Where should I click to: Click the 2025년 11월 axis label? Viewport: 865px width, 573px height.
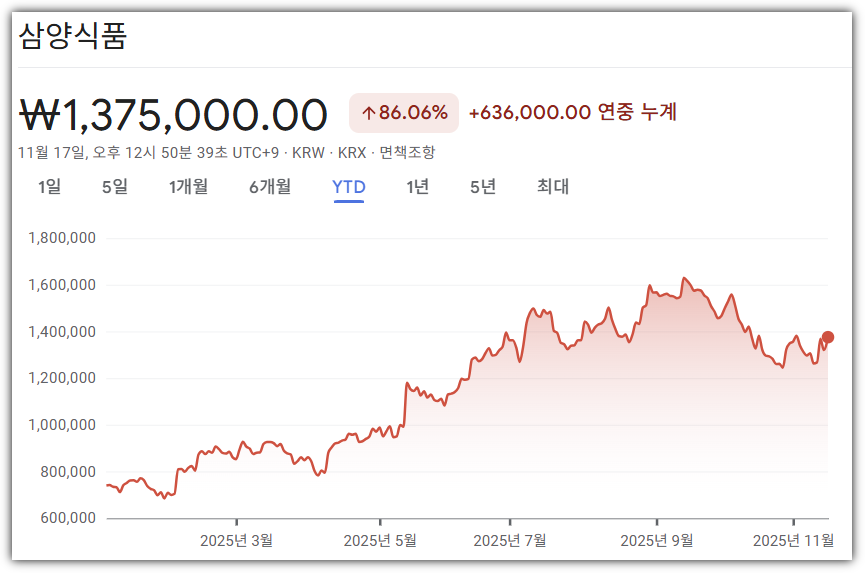coord(793,540)
